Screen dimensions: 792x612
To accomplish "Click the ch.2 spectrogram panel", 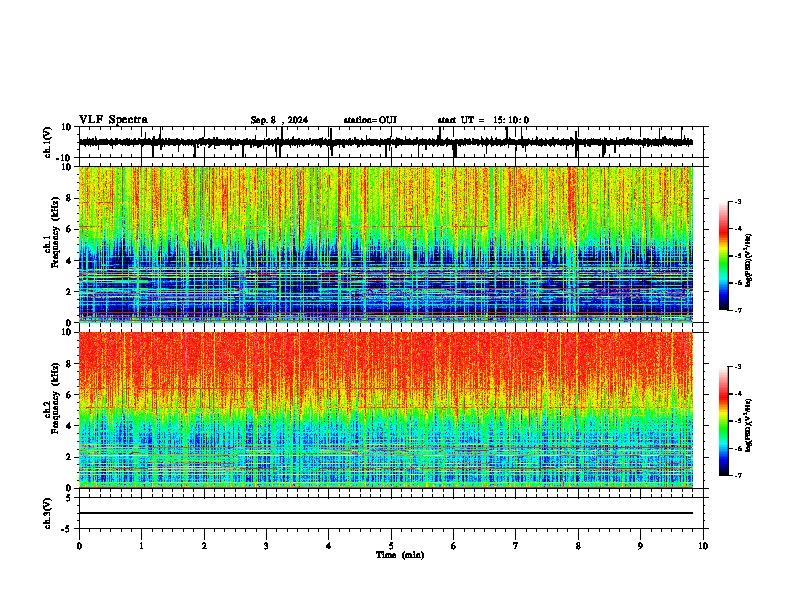I will [x=391, y=410].
